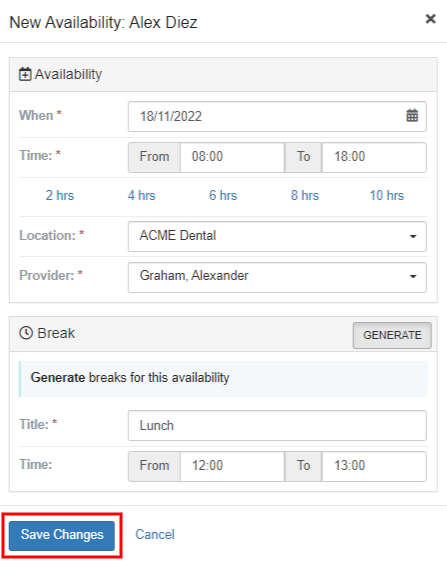Cancel the new availability
This screenshot has width=447, height=566.
(155, 534)
